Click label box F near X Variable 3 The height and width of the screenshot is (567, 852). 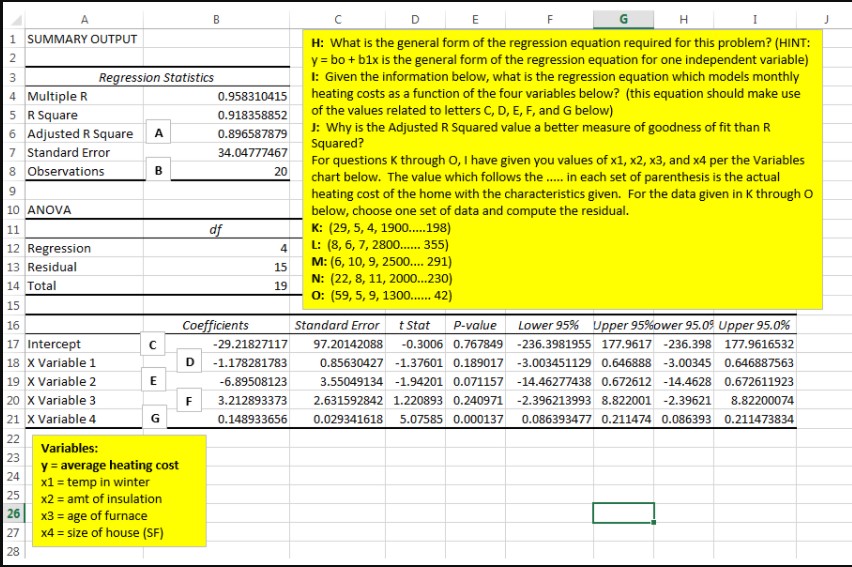click(x=189, y=401)
